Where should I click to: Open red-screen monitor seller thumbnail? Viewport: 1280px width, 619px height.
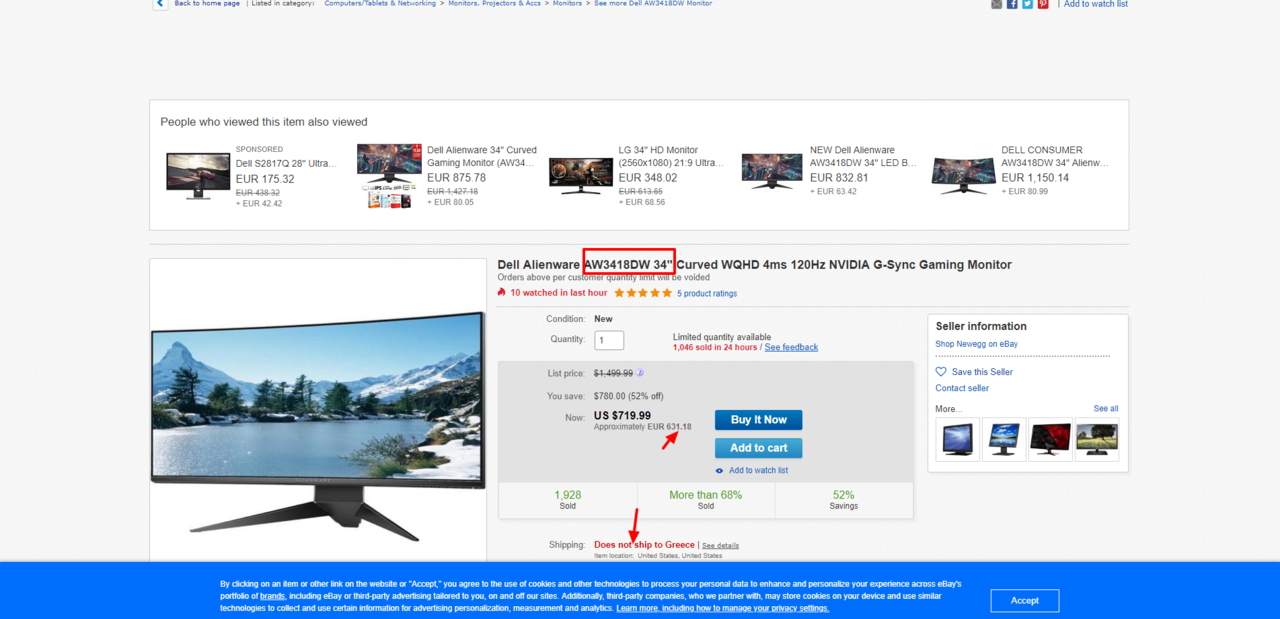click(1050, 439)
